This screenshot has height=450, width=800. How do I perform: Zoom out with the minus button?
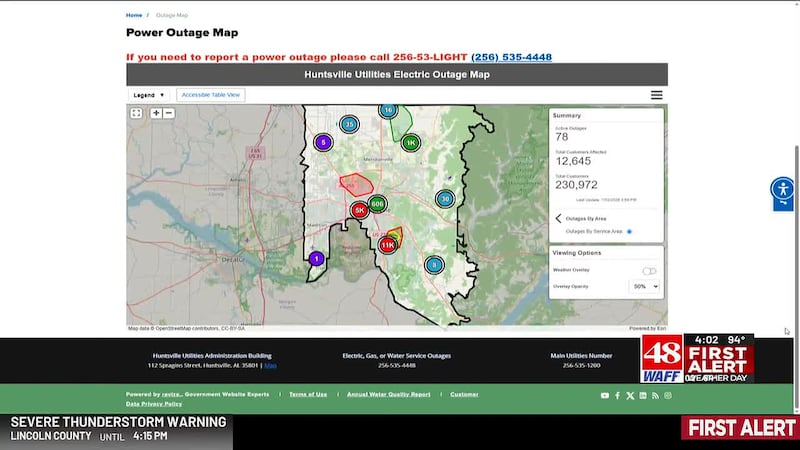[169, 113]
